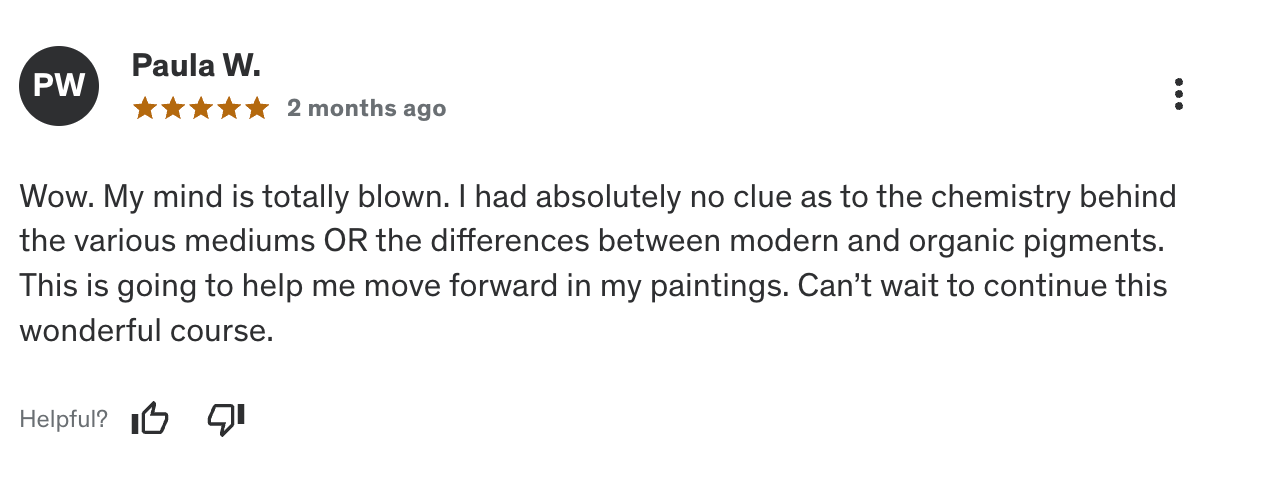Click the reviewer name Paula W.
The width and height of the screenshot is (1268, 498).
196,67
